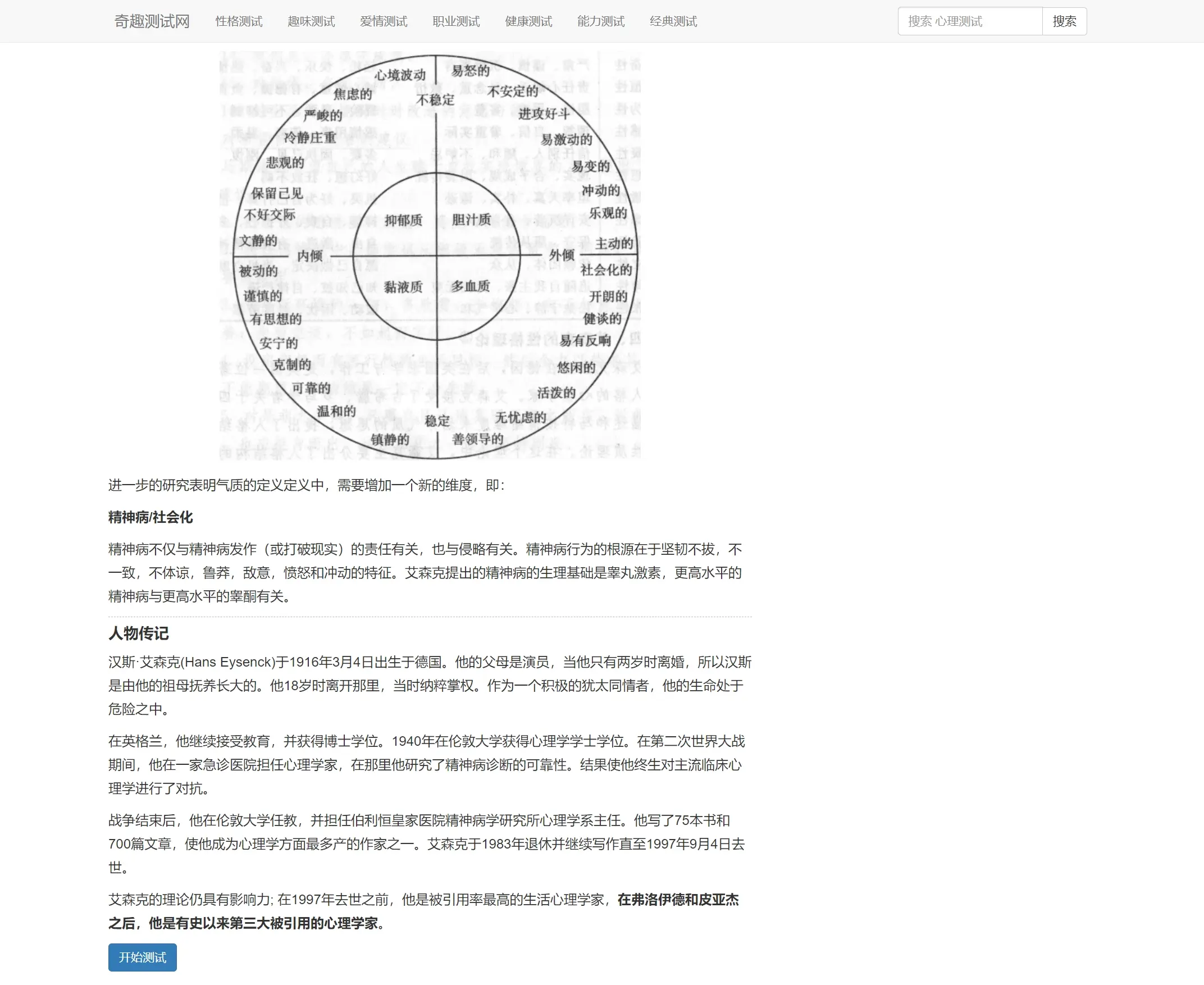1204x985 pixels.
Task: Open the 经典测试 category
Action: [x=673, y=21]
